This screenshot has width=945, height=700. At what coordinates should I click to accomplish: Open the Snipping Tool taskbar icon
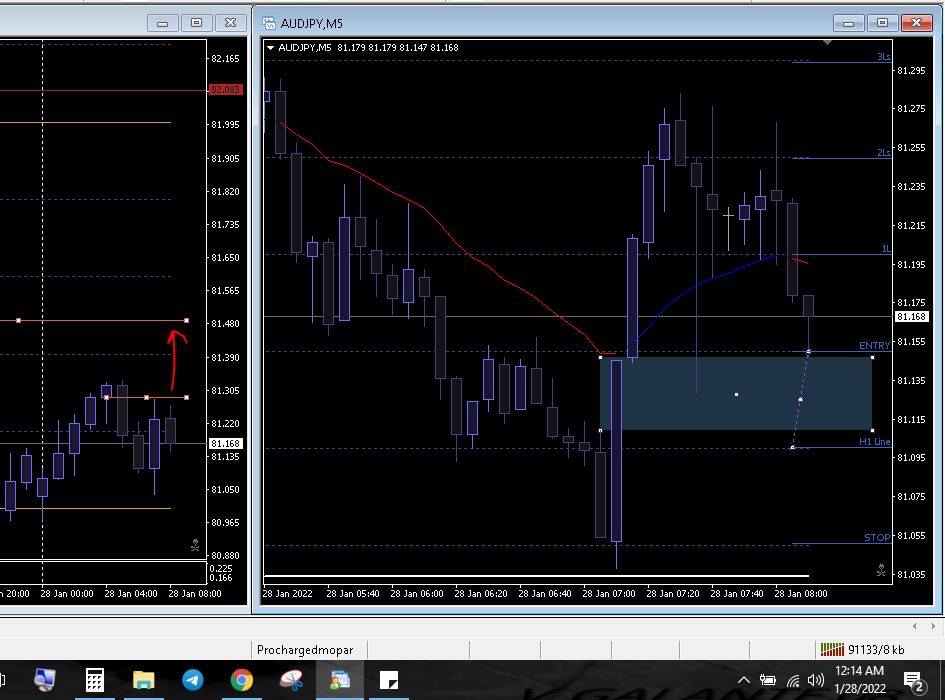coord(291,680)
